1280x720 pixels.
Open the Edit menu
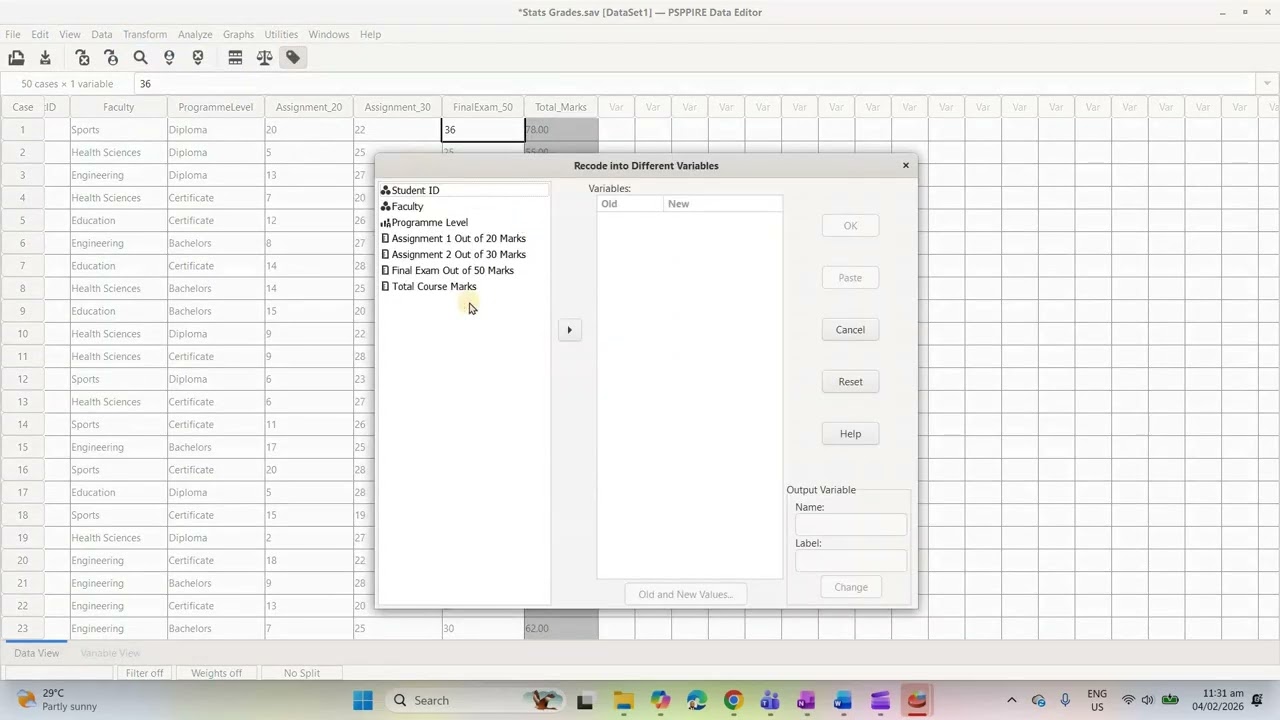[40, 34]
